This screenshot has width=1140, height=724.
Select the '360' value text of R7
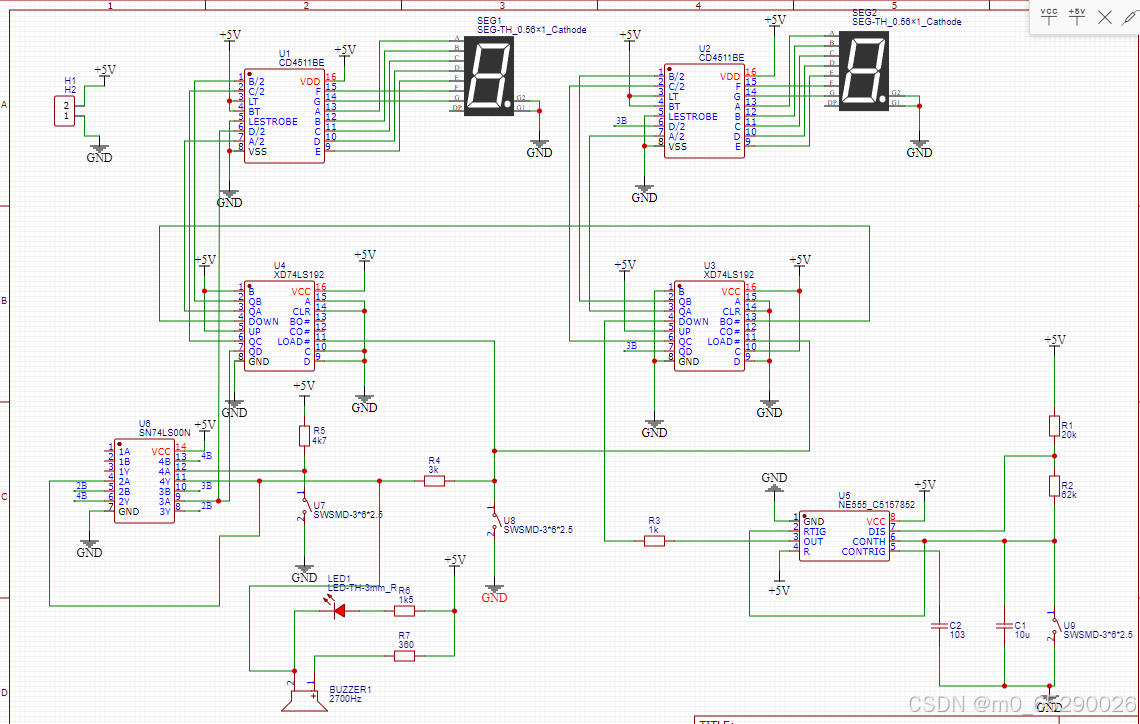point(405,645)
